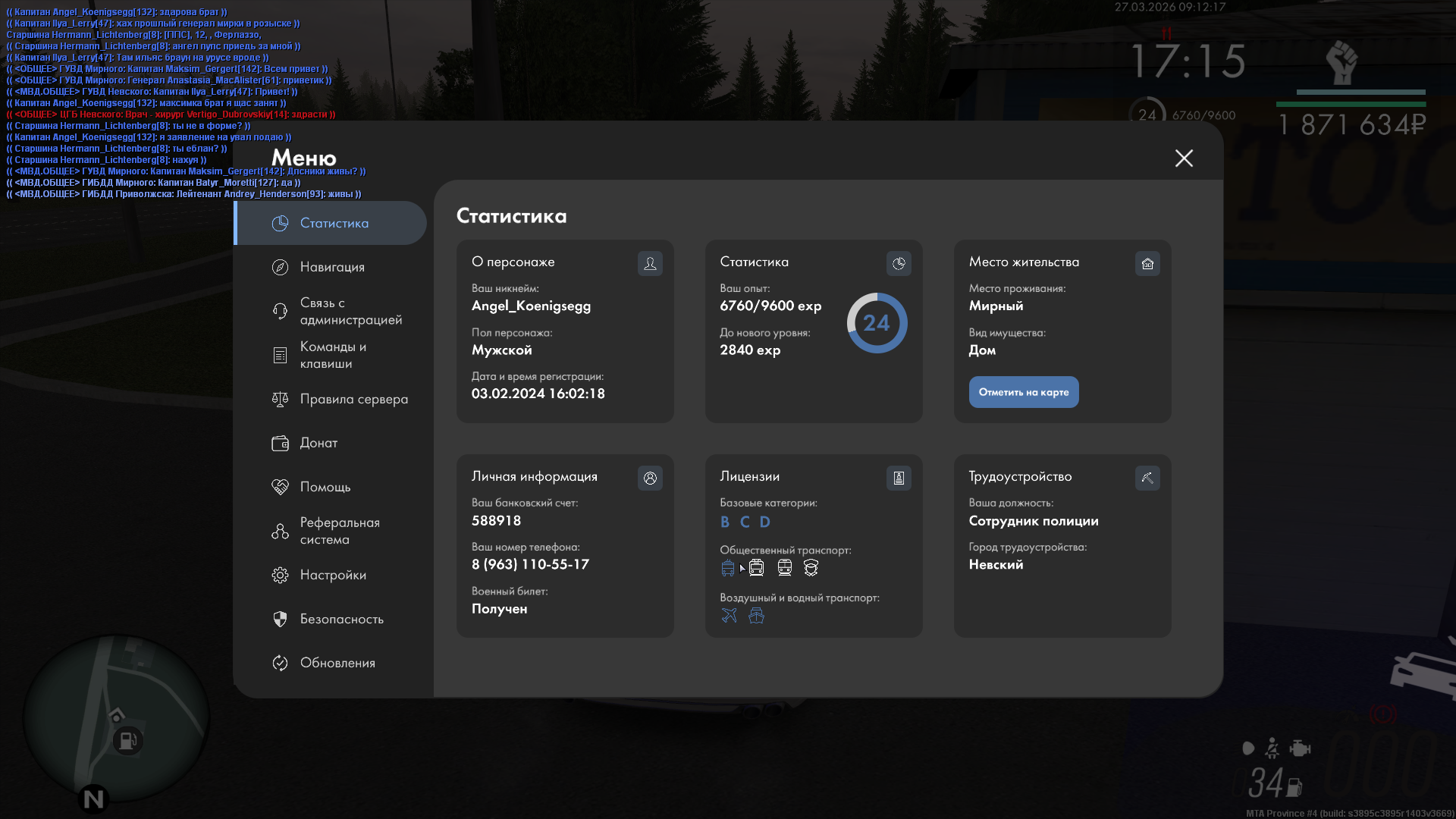Viewport: 1456px width, 819px height.
Task: Click the blue bus transport icon
Action: (728, 568)
